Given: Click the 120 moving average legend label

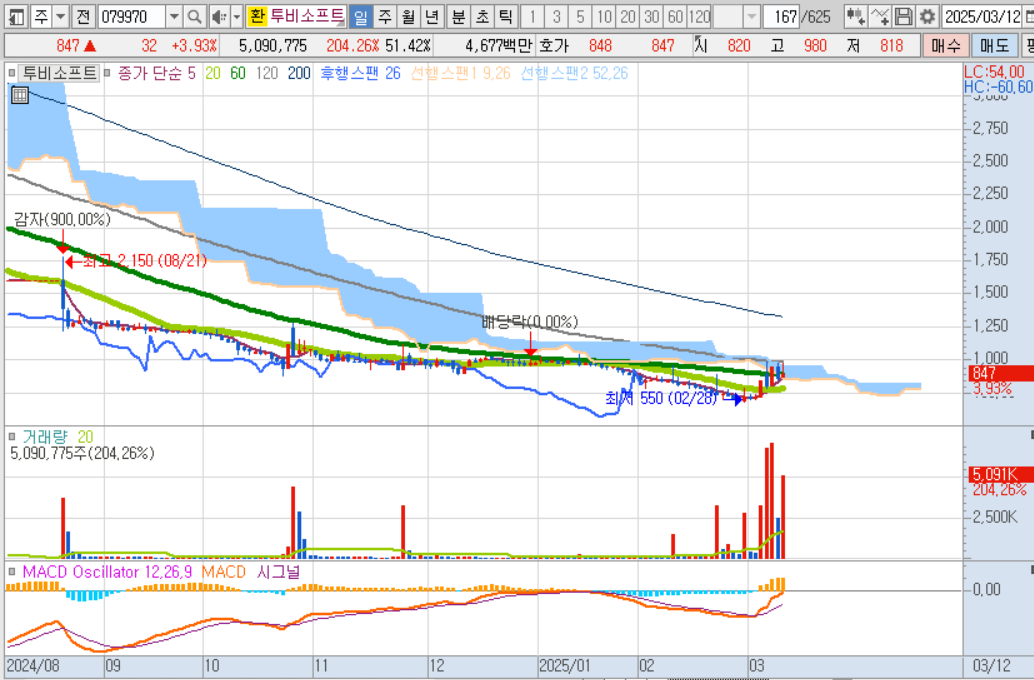Looking at the screenshot, I should pos(266,73).
